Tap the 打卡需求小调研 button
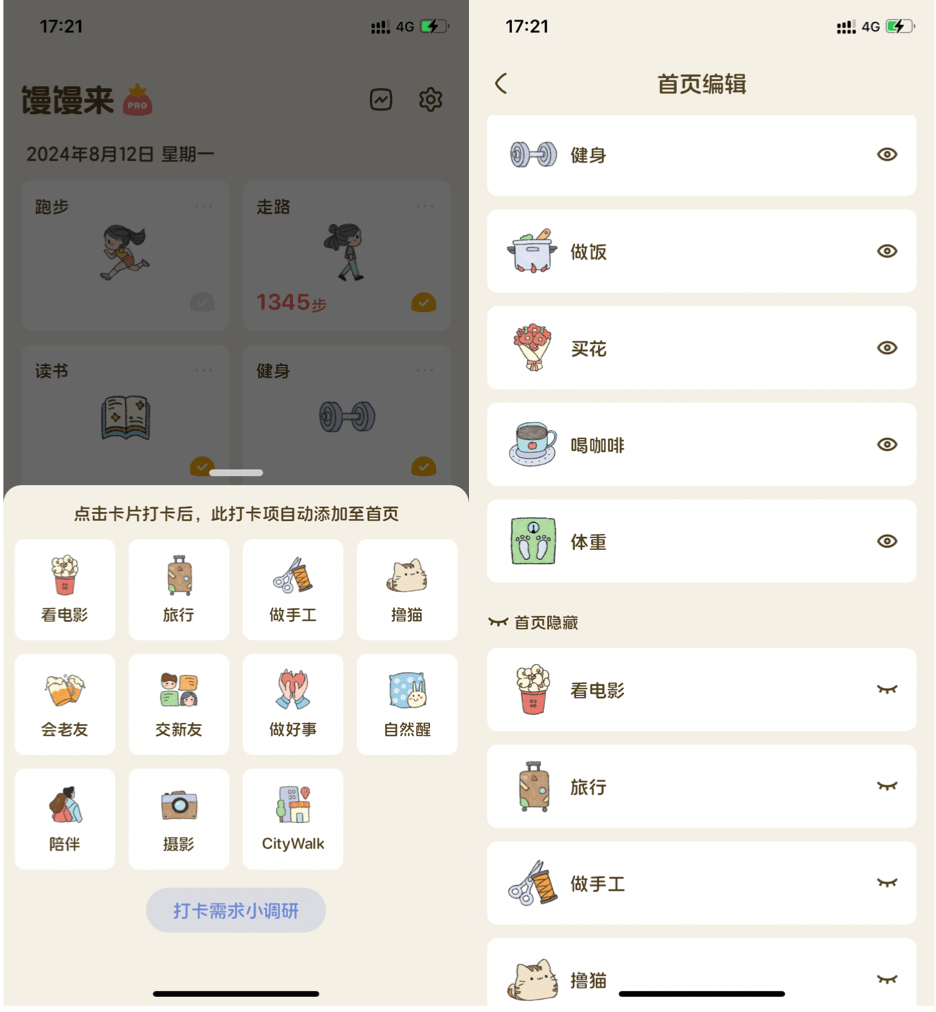The image size is (936, 1012). point(236,910)
